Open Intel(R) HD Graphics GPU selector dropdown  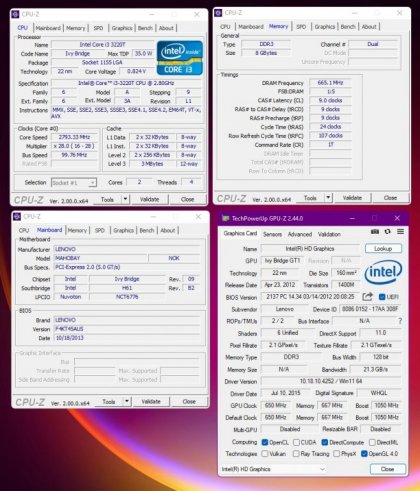tap(273, 469)
